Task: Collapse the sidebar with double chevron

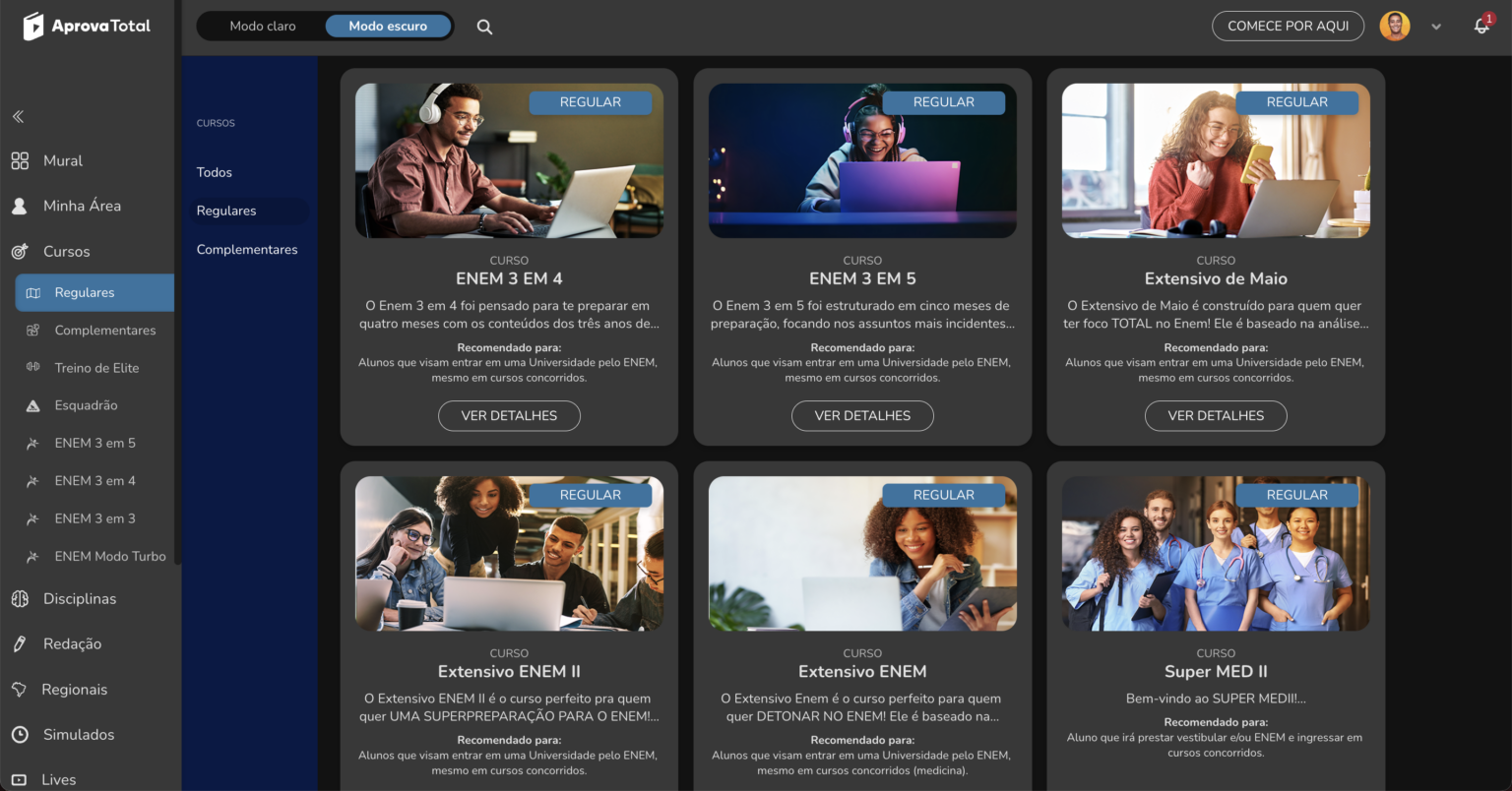Action: 18,117
